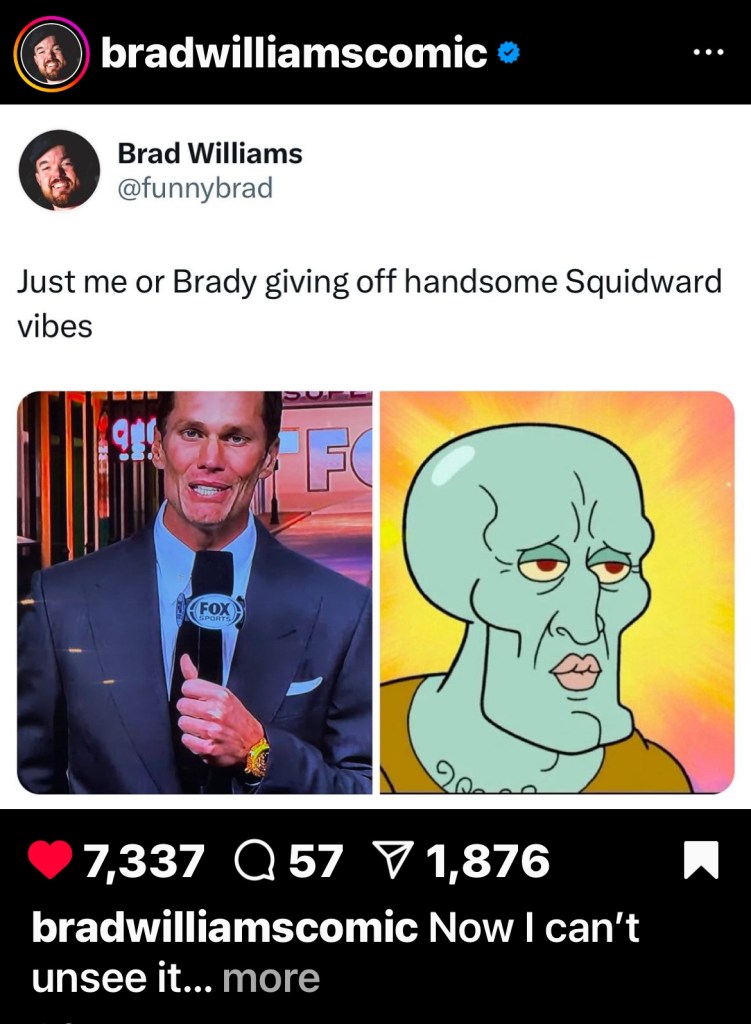This screenshot has height=1024, width=751.
Task: View the 7,337 likes count
Action: [144, 861]
